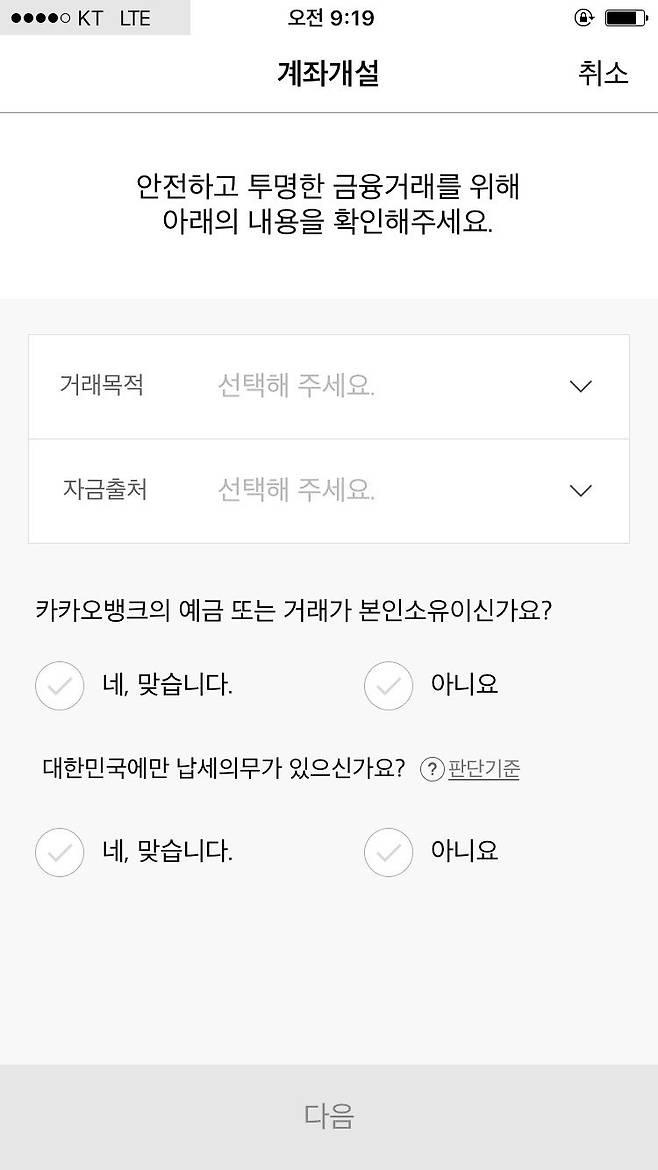Tap the chevron arrow in the 거래목적 row
The height and width of the screenshot is (1170, 658).
(580, 386)
